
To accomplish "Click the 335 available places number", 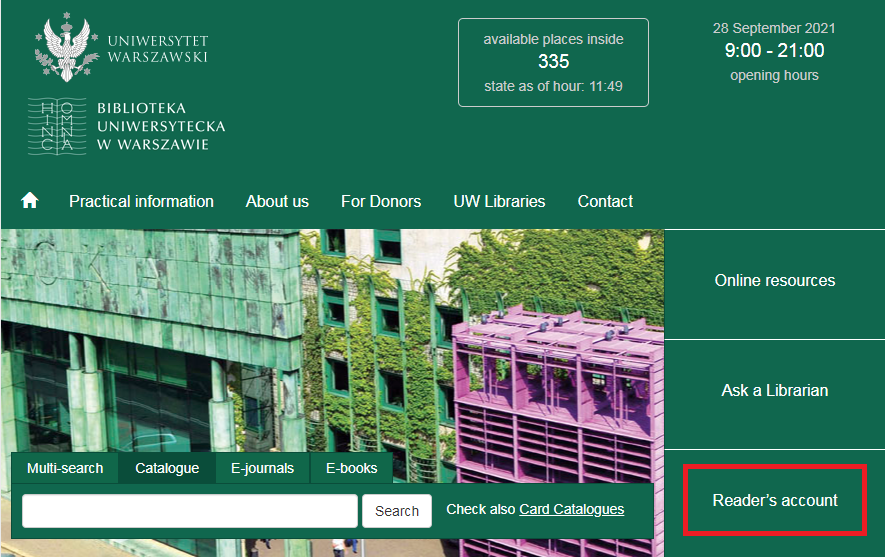I will (x=553, y=62).
